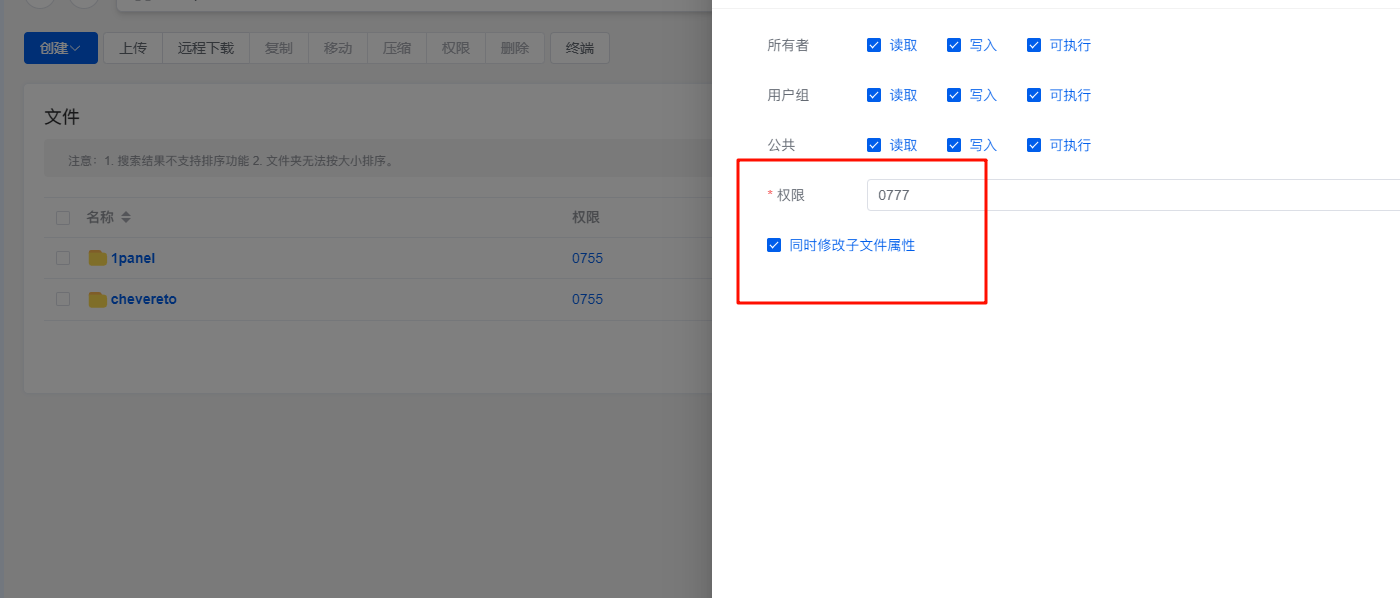The image size is (1400, 598).
Task: Open the 终端 button
Action: click(580, 48)
